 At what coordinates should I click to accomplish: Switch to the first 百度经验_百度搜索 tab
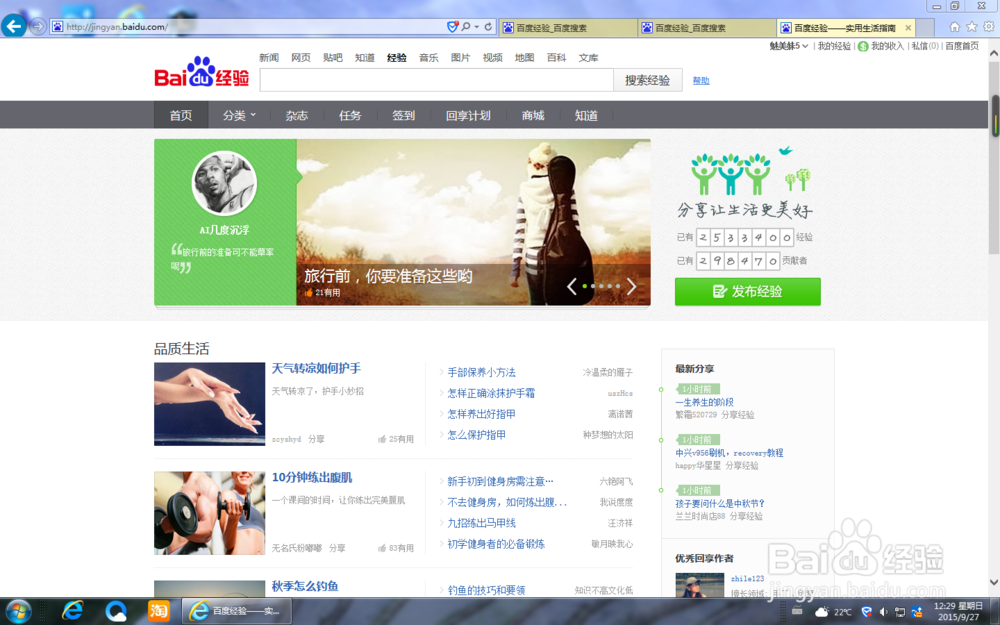(568, 28)
